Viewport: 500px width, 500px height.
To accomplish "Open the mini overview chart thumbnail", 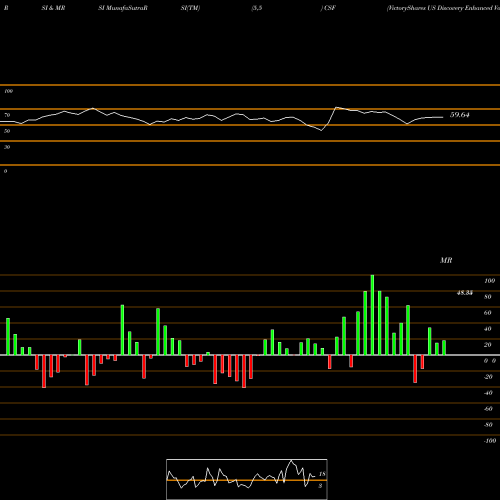I will point(247,479).
